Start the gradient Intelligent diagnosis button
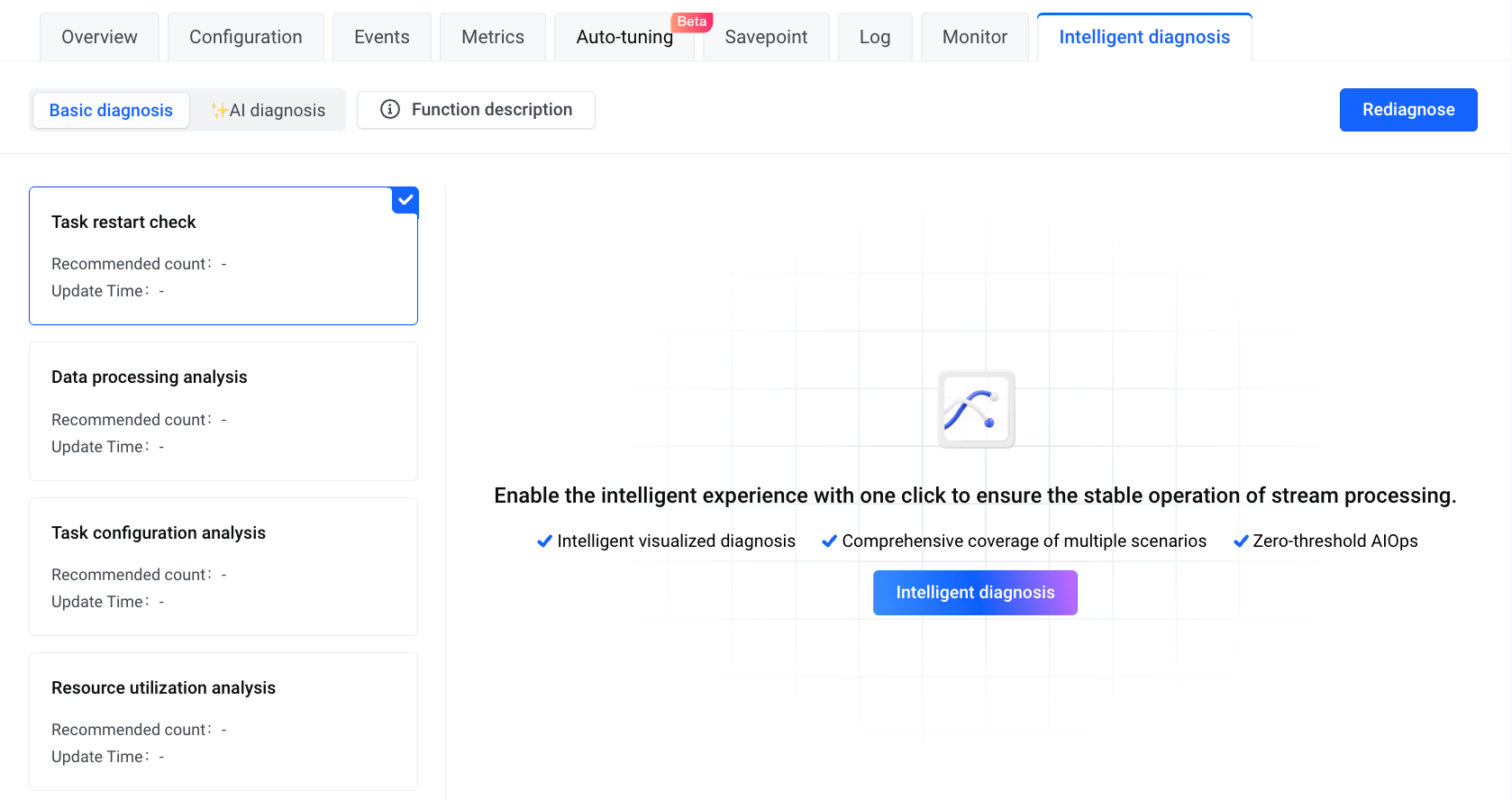This screenshot has height=800, width=1512. pos(975,593)
